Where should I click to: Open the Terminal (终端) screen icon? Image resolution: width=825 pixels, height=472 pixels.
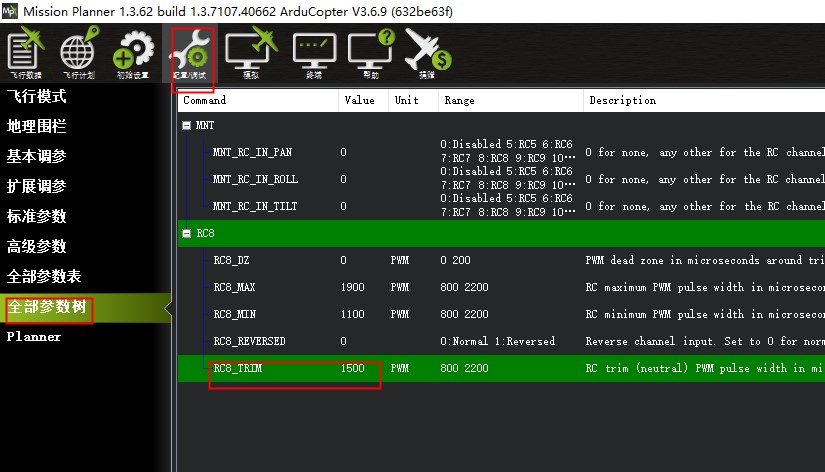314,56
